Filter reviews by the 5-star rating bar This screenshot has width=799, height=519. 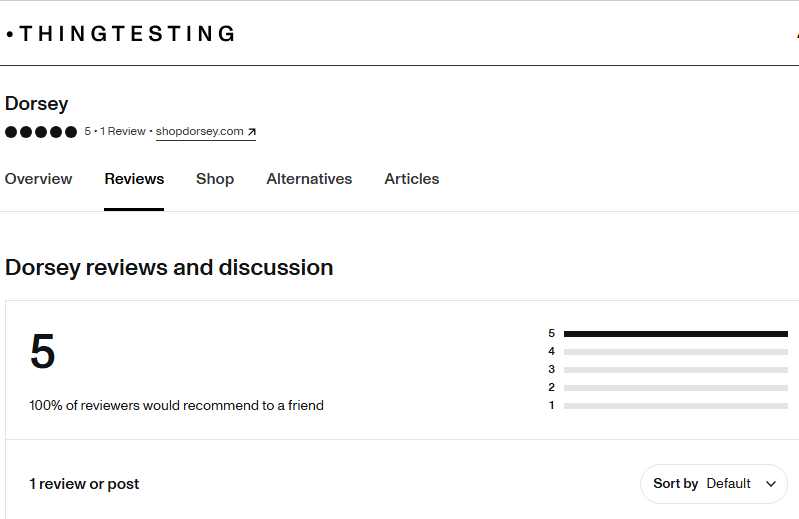pos(676,334)
